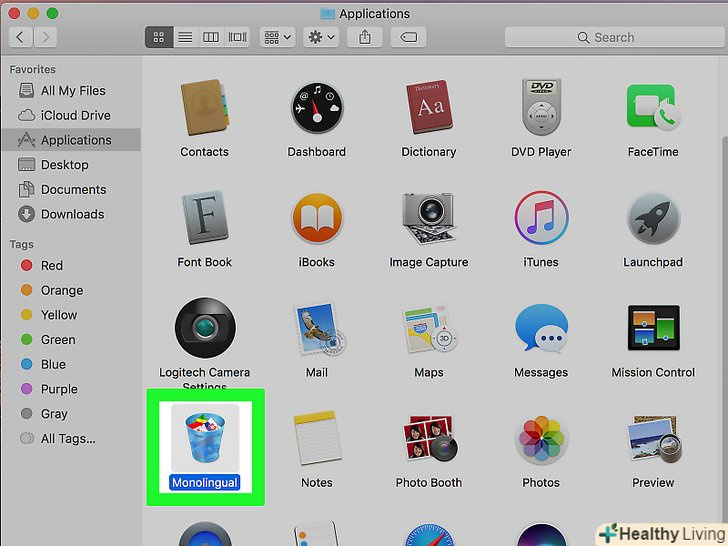Click the "Mission Control" name label

pyautogui.click(x=653, y=372)
